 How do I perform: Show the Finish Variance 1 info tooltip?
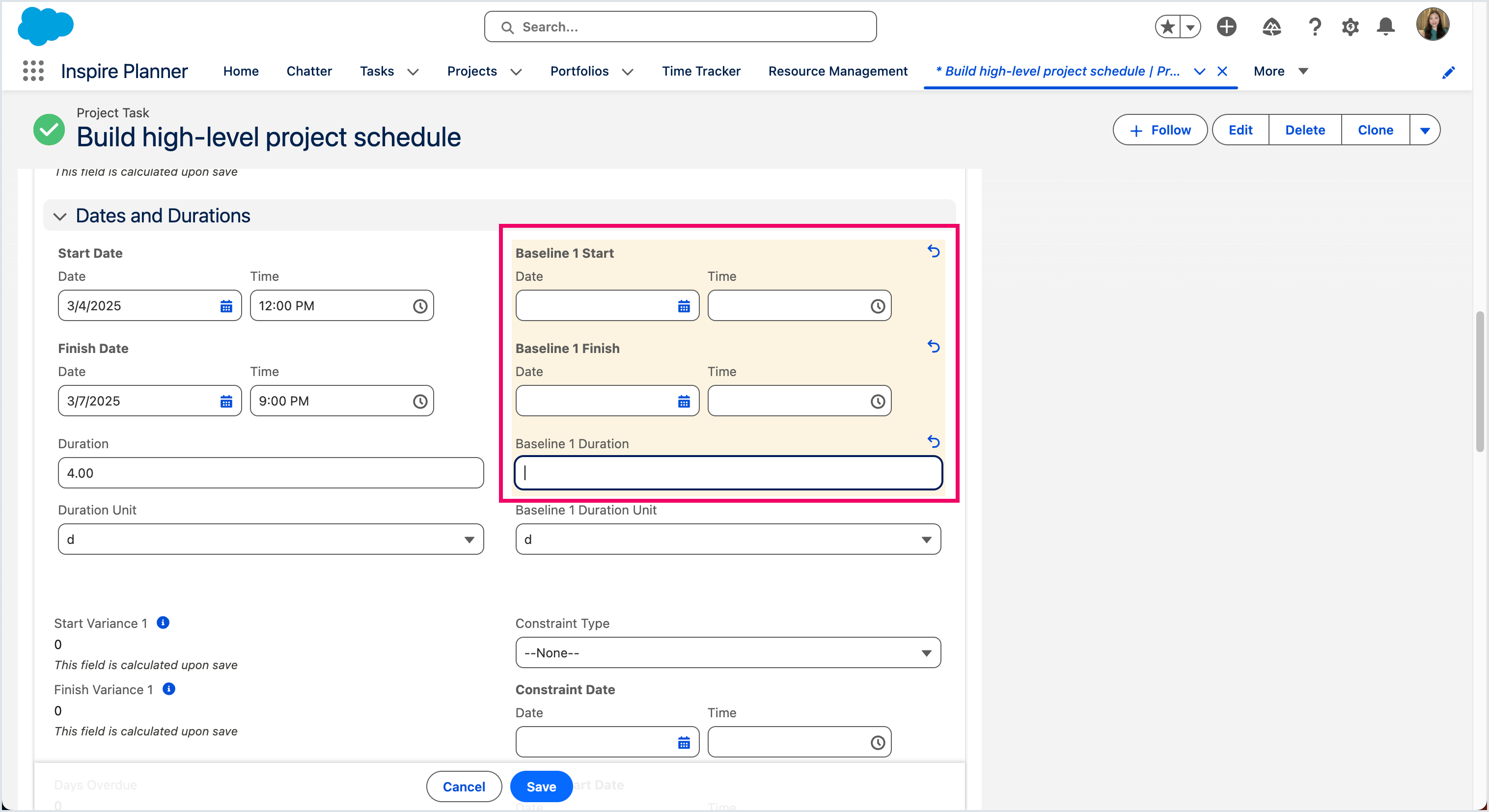pos(169,689)
